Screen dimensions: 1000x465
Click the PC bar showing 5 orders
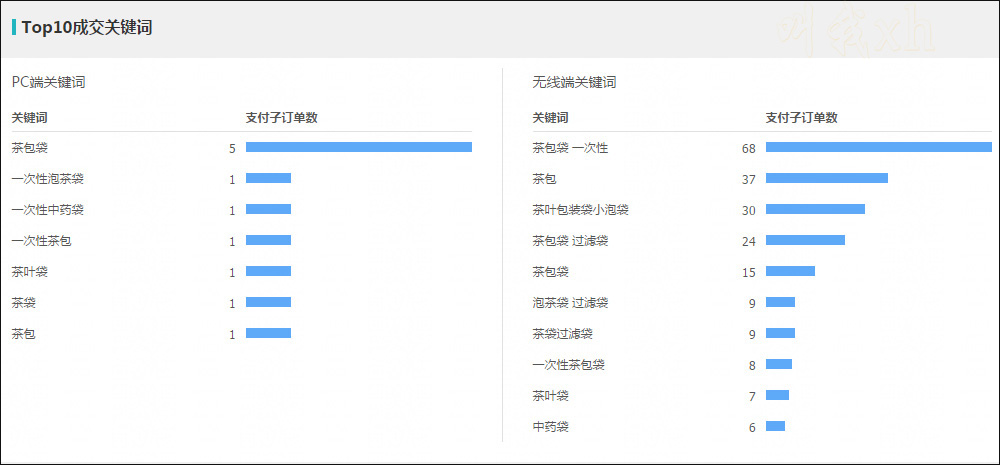(x=358, y=147)
